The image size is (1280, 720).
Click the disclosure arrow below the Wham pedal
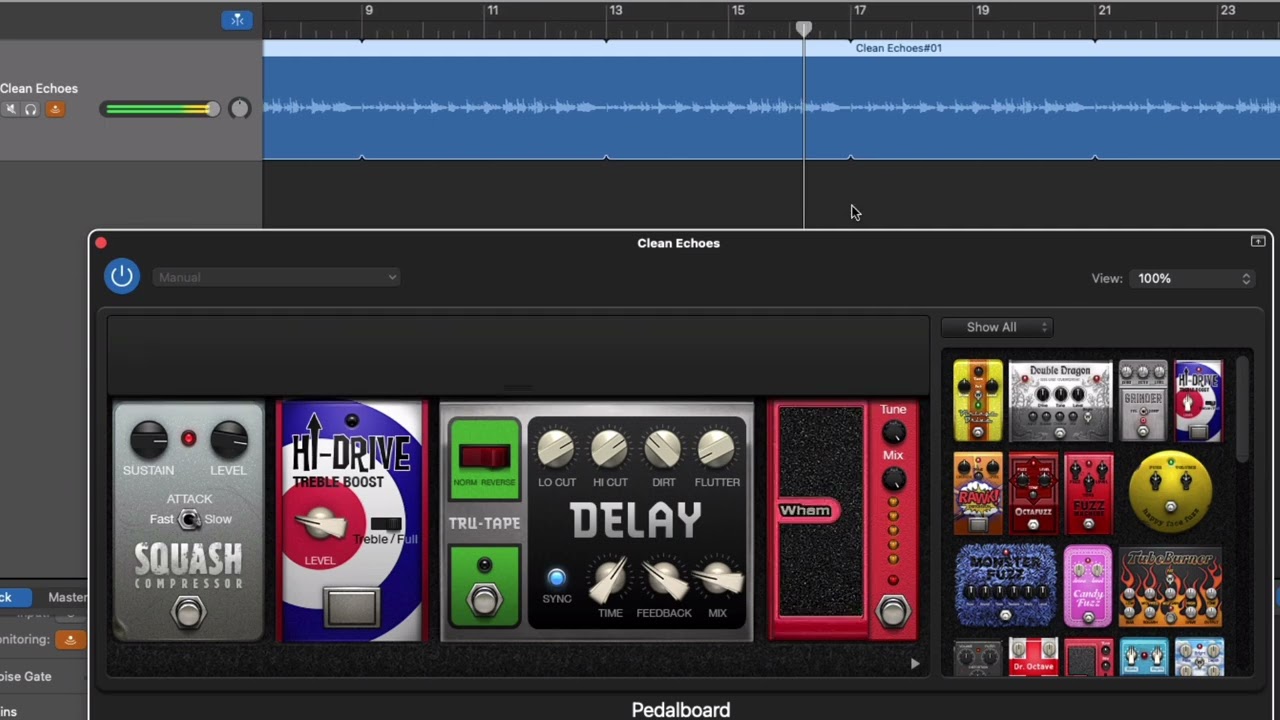pos(914,663)
